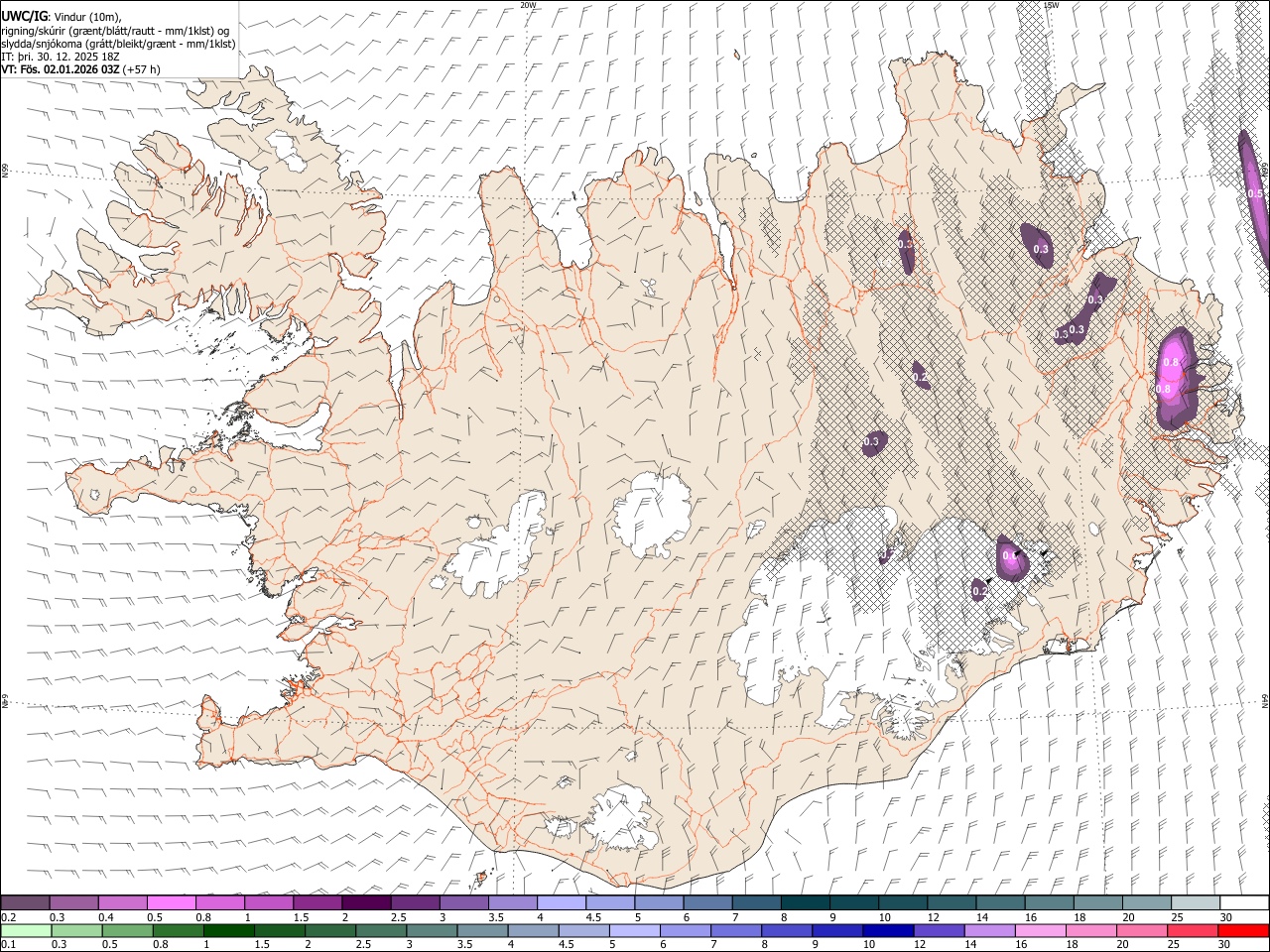Click the pale green lower-row swatch labeled 0.1
The width and height of the screenshot is (1270, 952).
26,930
